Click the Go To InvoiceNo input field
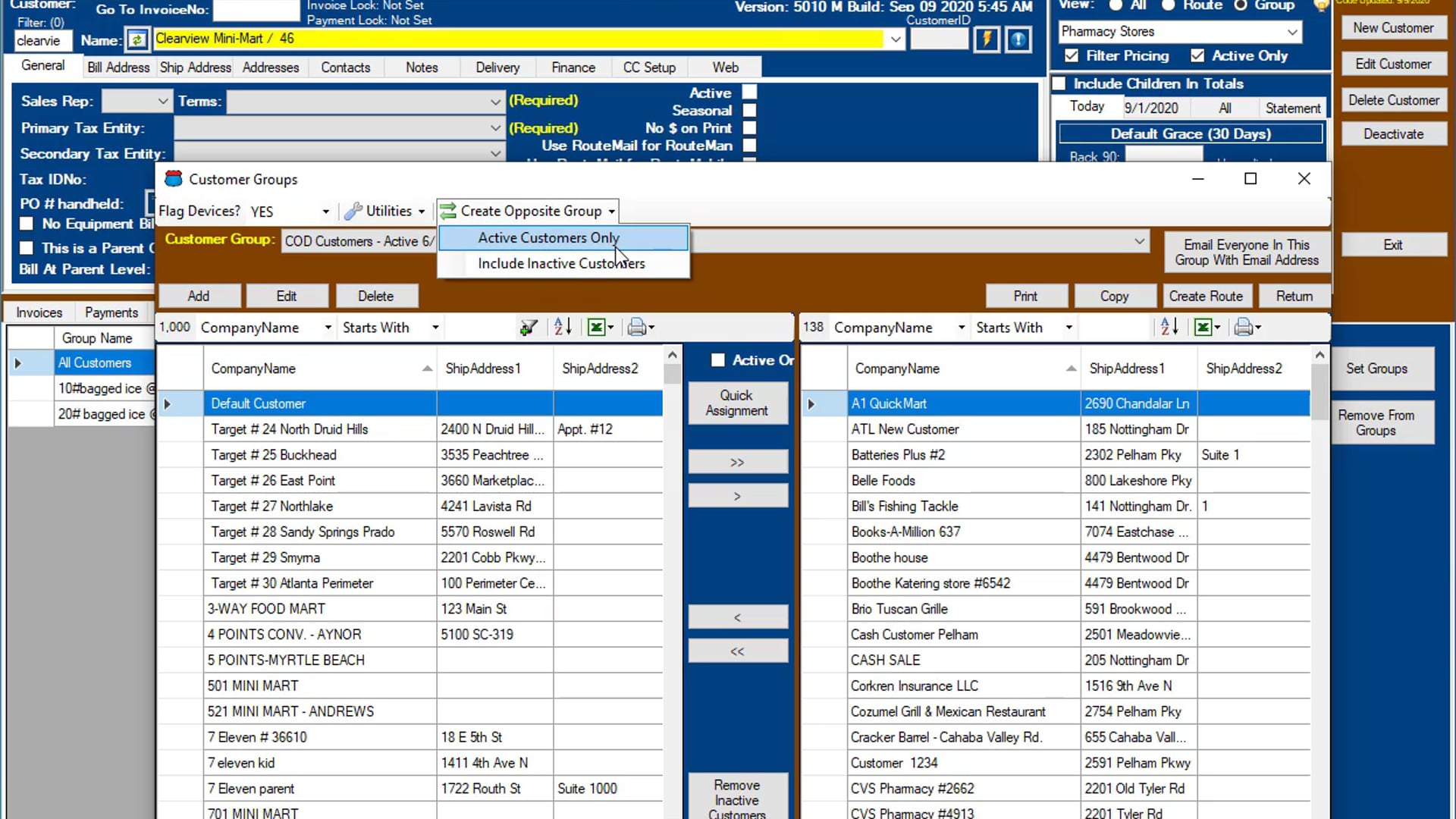 coord(256,10)
